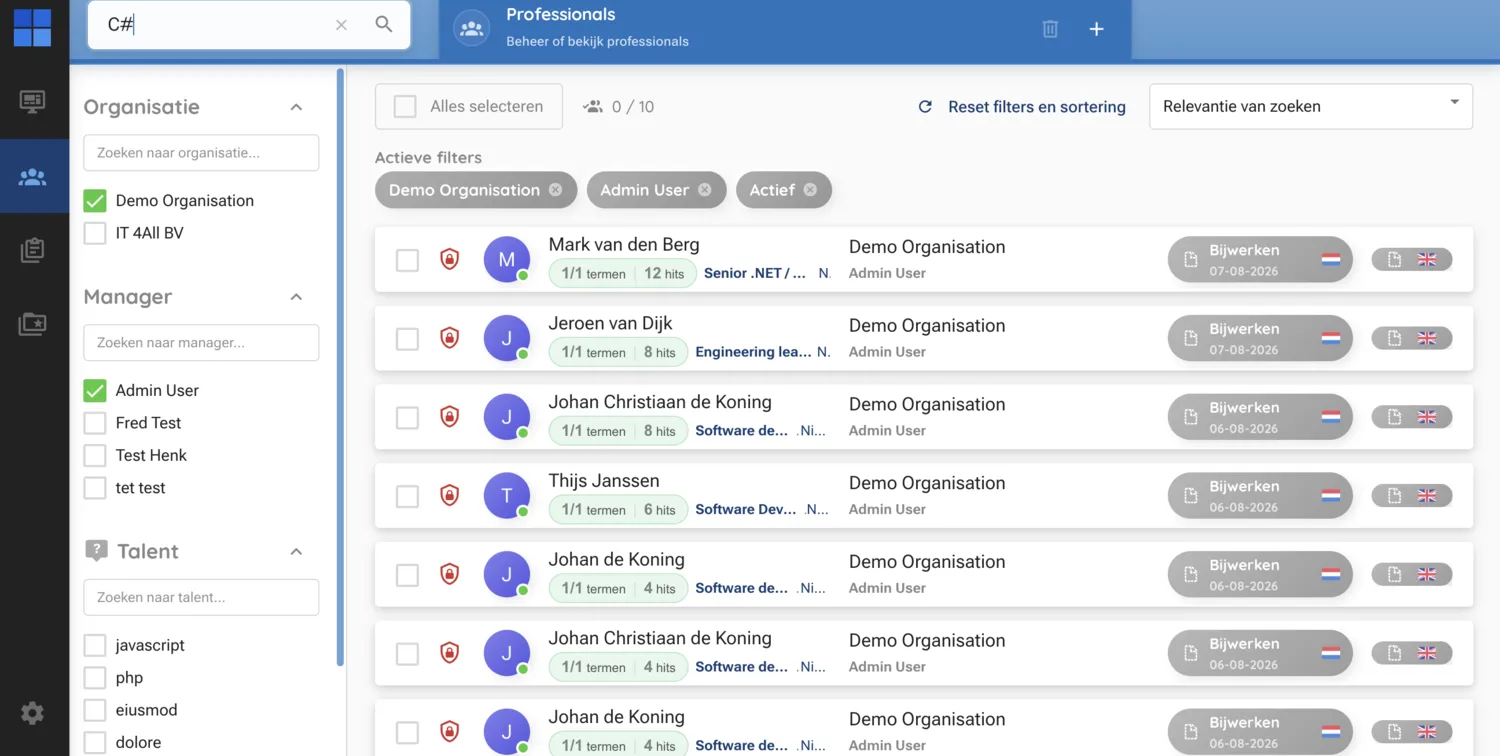
Task: Click Engineering lea... job title link
Action: coord(753,352)
